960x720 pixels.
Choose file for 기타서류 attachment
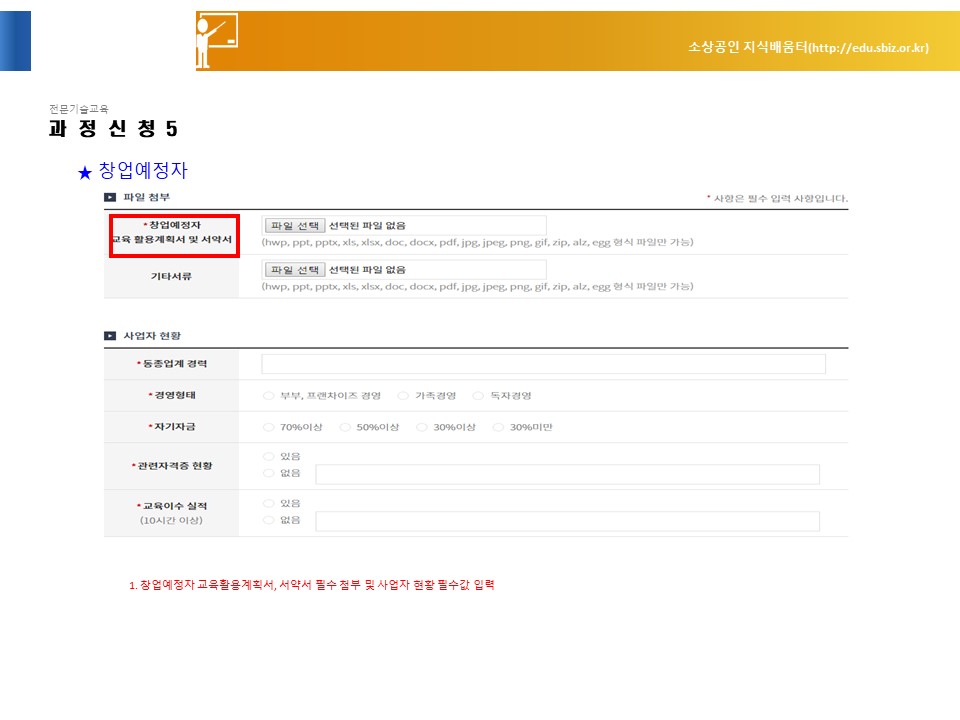pyautogui.click(x=294, y=269)
